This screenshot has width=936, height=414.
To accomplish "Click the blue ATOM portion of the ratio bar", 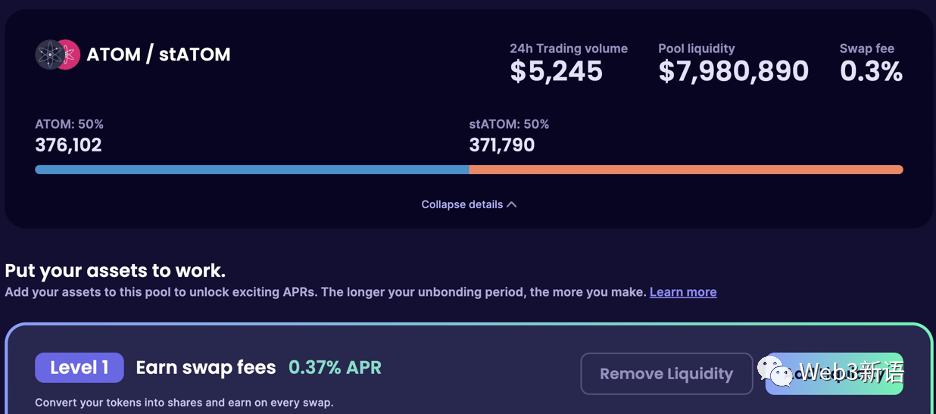I will click(252, 169).
